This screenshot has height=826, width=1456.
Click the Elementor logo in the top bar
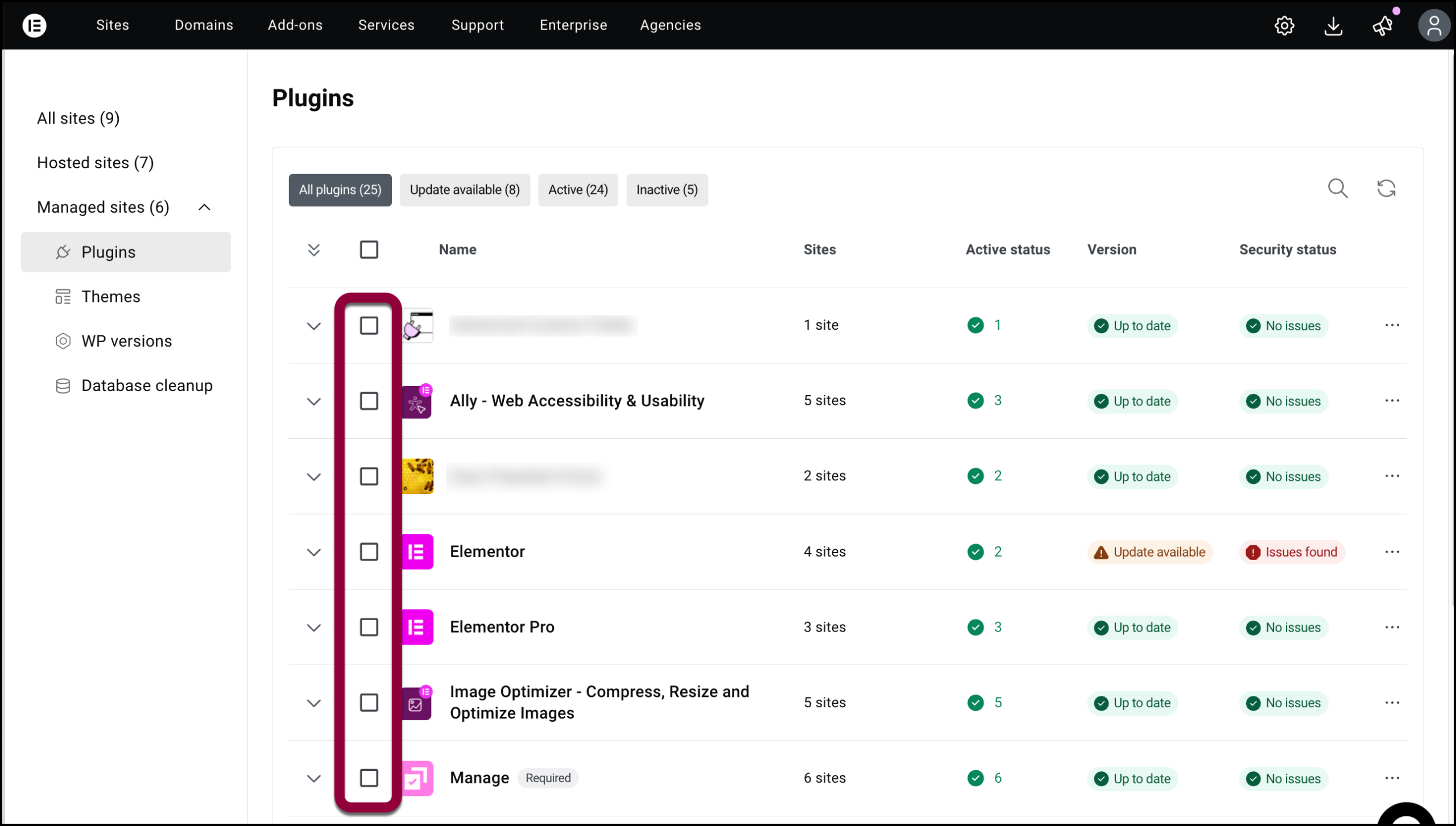[35, 25]
